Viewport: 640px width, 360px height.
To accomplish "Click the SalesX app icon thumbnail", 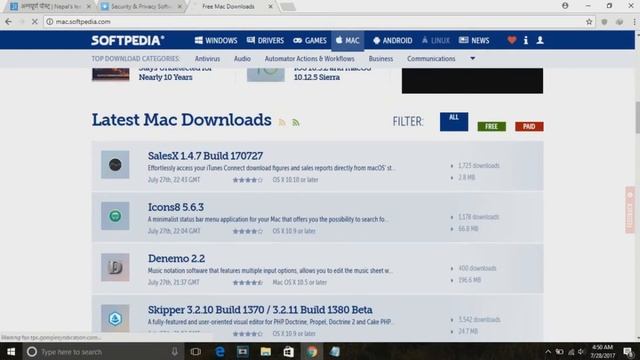I will tap(115, 164).
